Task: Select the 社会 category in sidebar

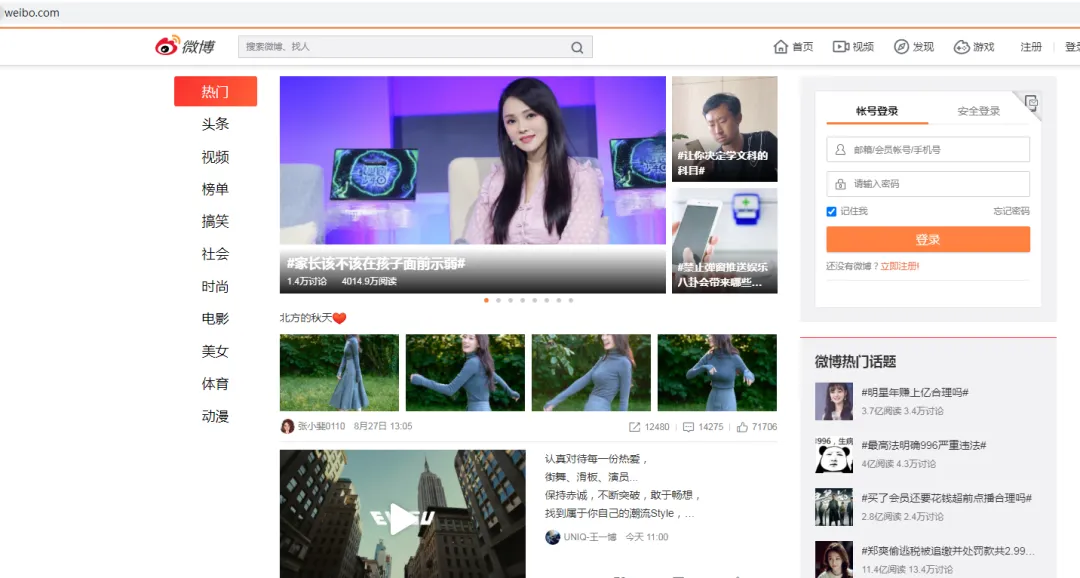Action: [x=216, y=254]
